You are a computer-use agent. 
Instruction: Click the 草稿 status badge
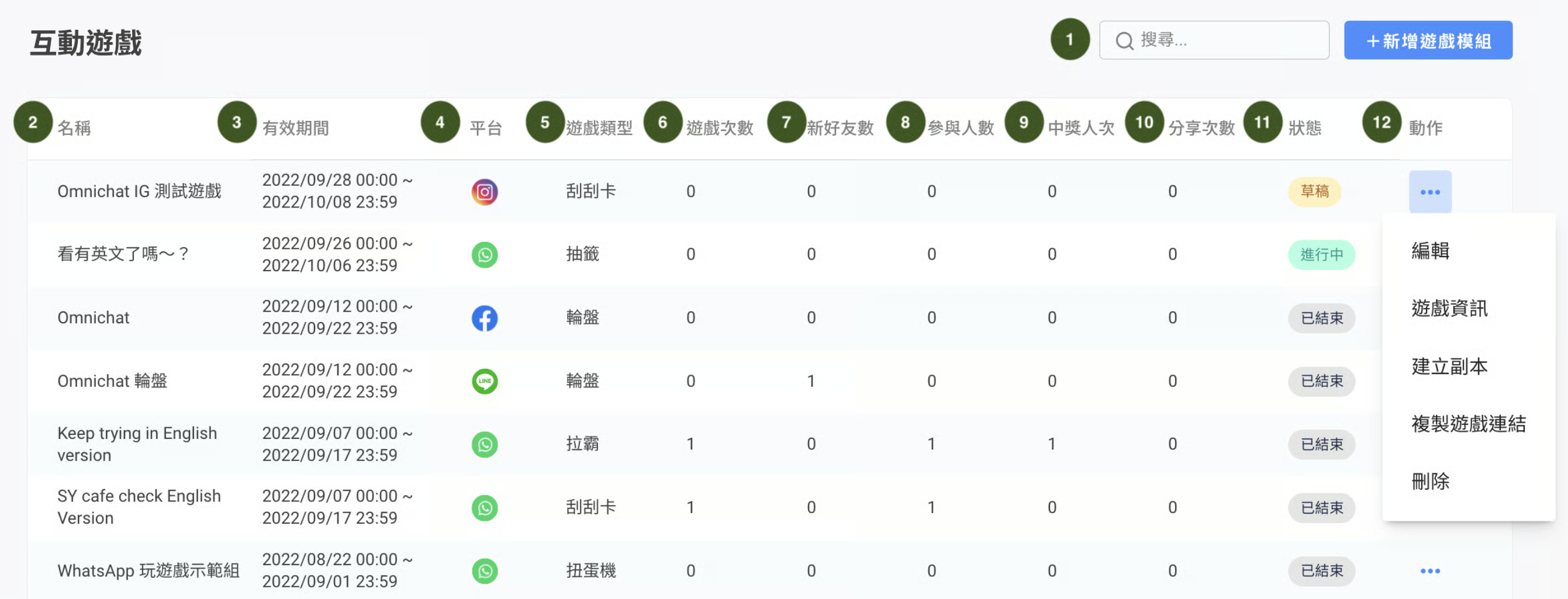coord(1314,192)
